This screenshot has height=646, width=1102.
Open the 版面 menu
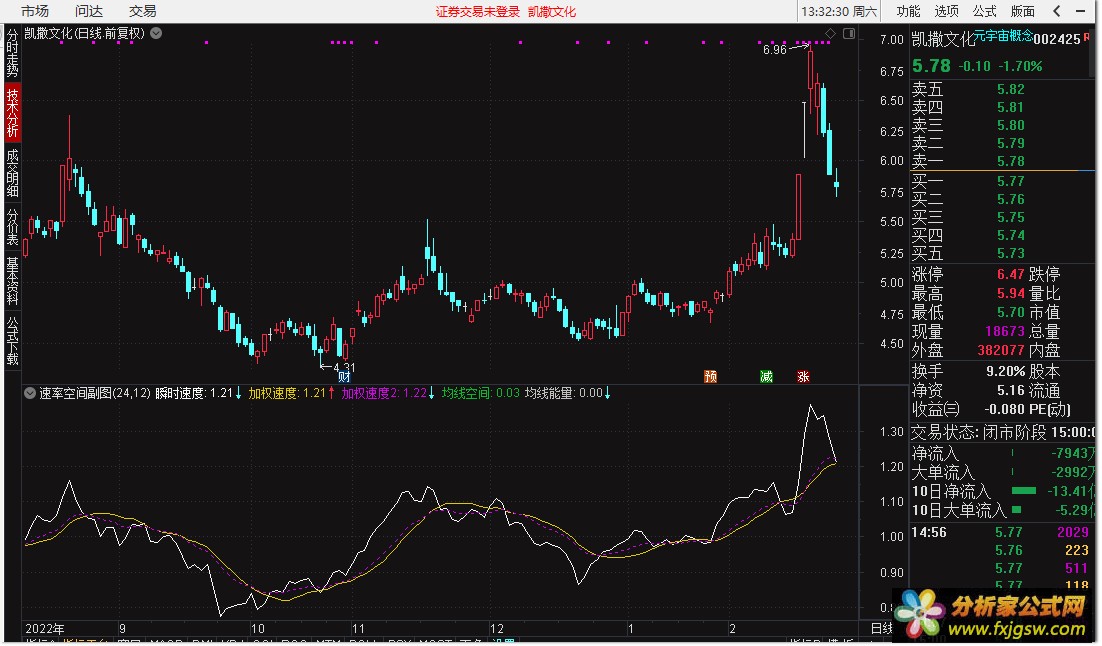click(x=1022, y=11)
